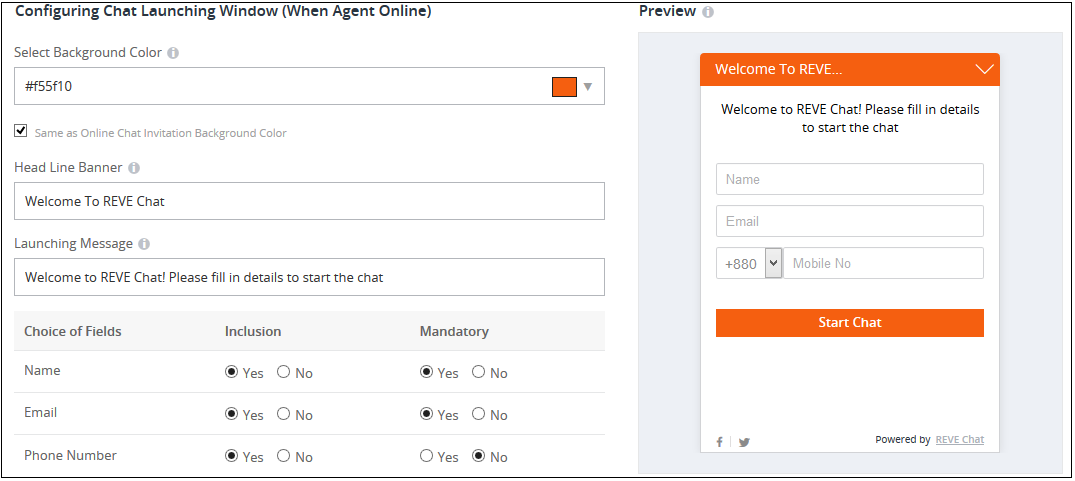Open REVE Chat link in footer
This screenshot has width=1075, height=481.
click(960, 440)
